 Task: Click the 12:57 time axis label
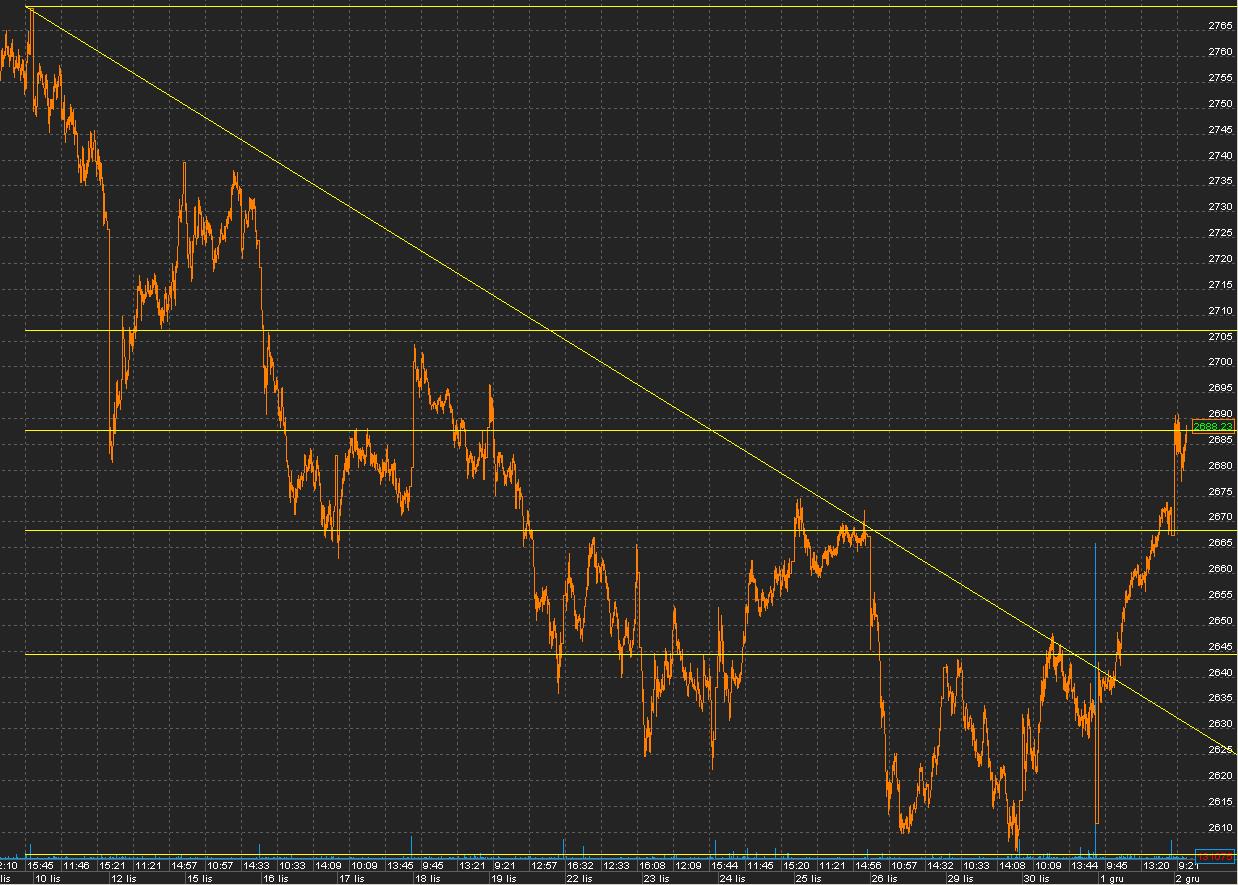[544, 865]
